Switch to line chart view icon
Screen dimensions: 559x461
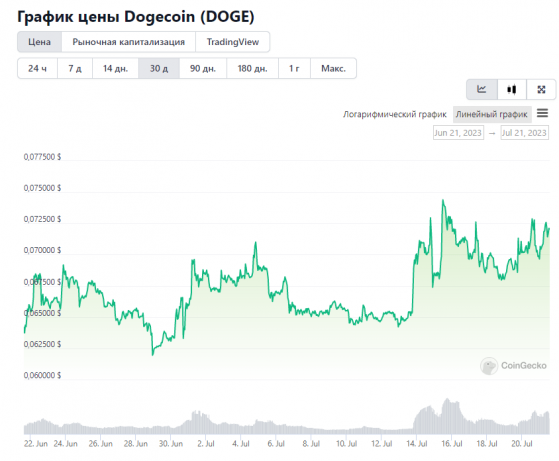[x=482, y=89]
